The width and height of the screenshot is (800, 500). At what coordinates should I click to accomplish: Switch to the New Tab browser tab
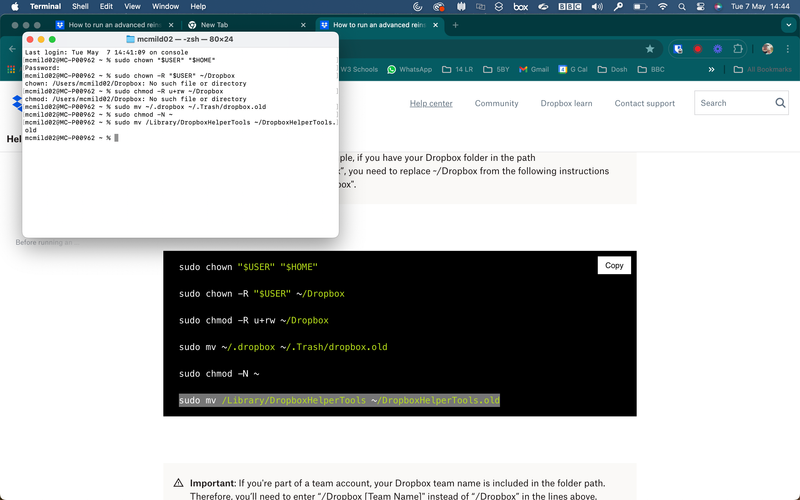220,25
